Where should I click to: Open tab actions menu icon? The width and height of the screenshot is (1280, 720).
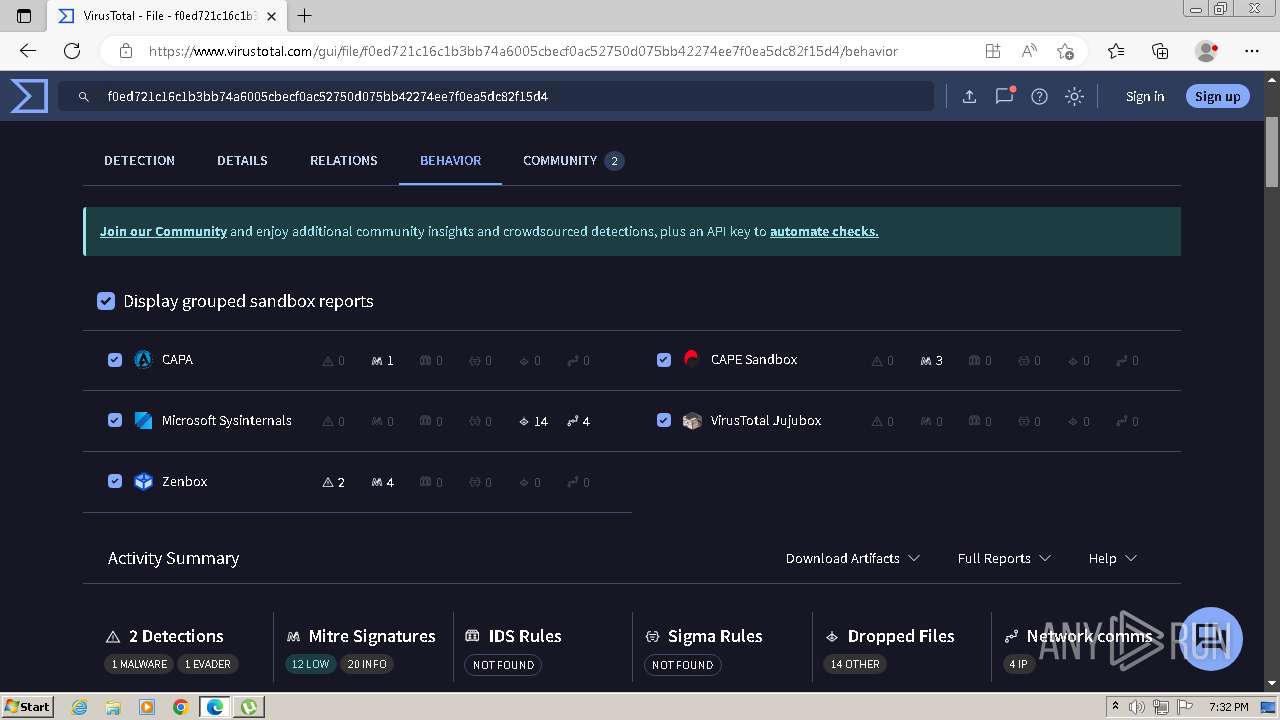pyautogui.click(x=24, y=16)
